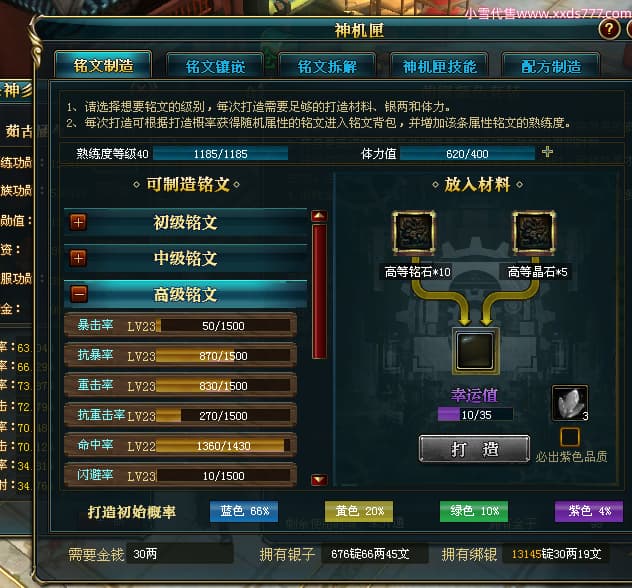
Task: Click scrollbar up arrow in inscription list
Action: click(319, 216)
